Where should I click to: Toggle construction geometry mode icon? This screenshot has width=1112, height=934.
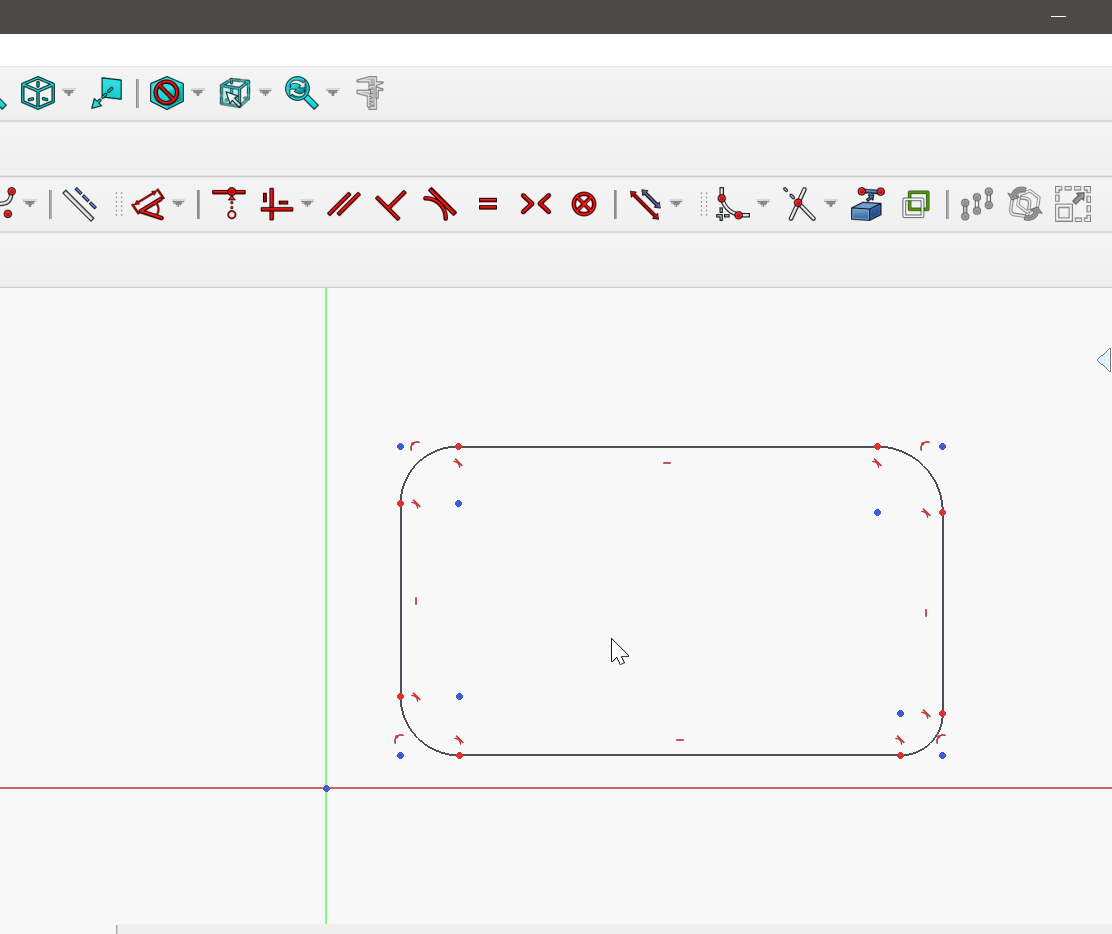[79, 204]
